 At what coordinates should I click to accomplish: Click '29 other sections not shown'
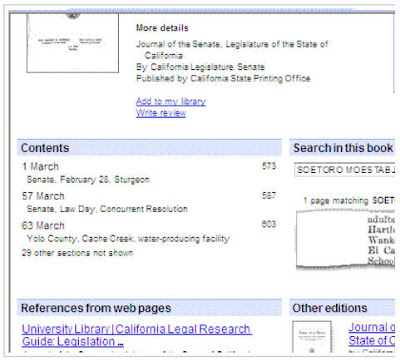(x=77, y=253)
